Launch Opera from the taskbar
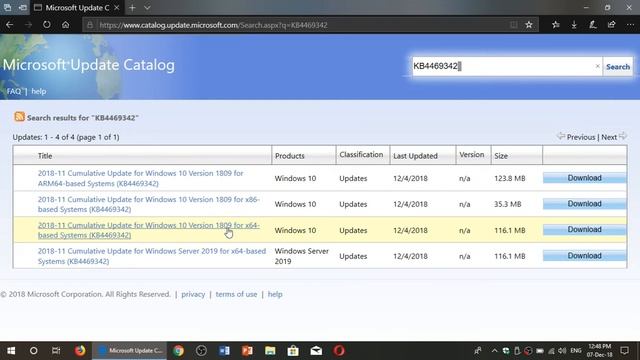Screen dimensions: 640x360 click(x=339, y=351)
